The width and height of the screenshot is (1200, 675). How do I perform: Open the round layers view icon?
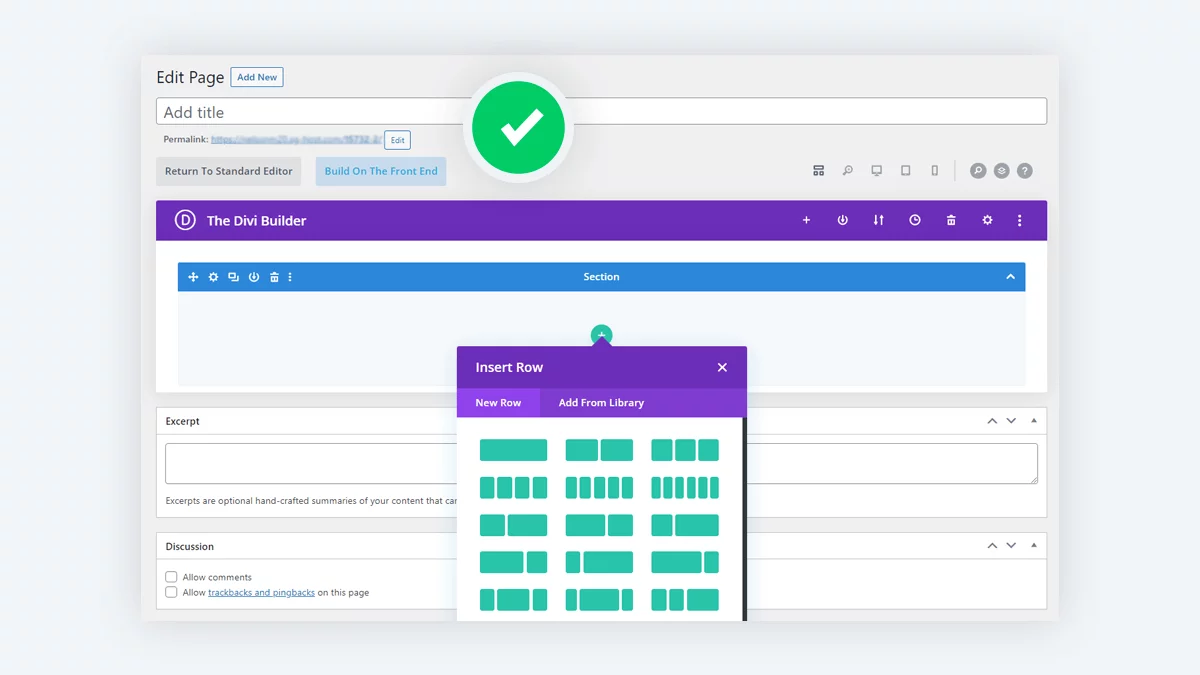(1001, 171)
